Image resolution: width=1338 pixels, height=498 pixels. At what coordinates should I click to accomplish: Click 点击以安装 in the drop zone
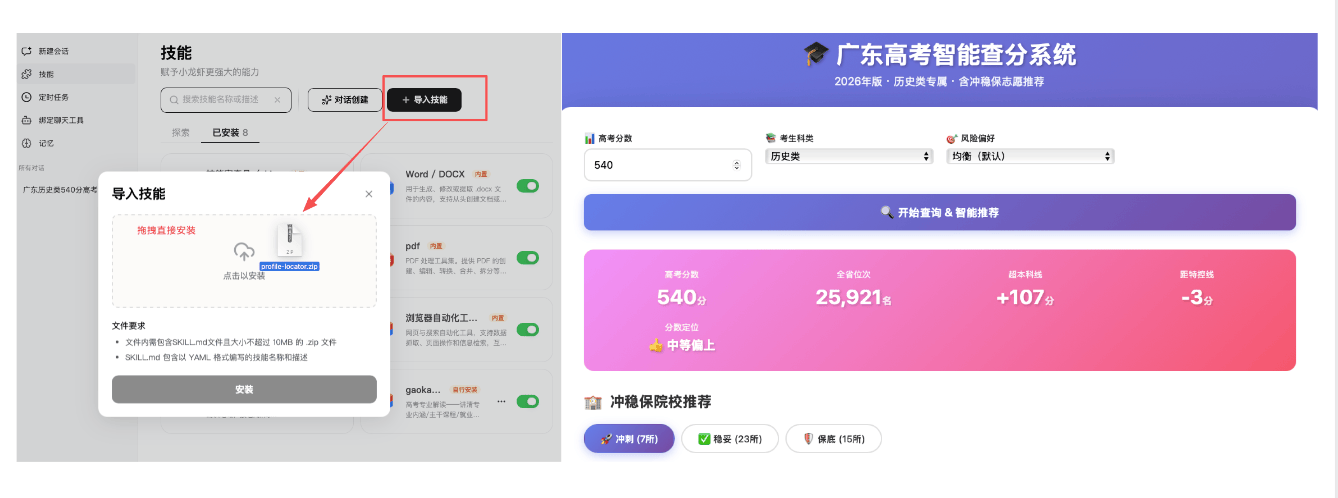pos(244,275)
